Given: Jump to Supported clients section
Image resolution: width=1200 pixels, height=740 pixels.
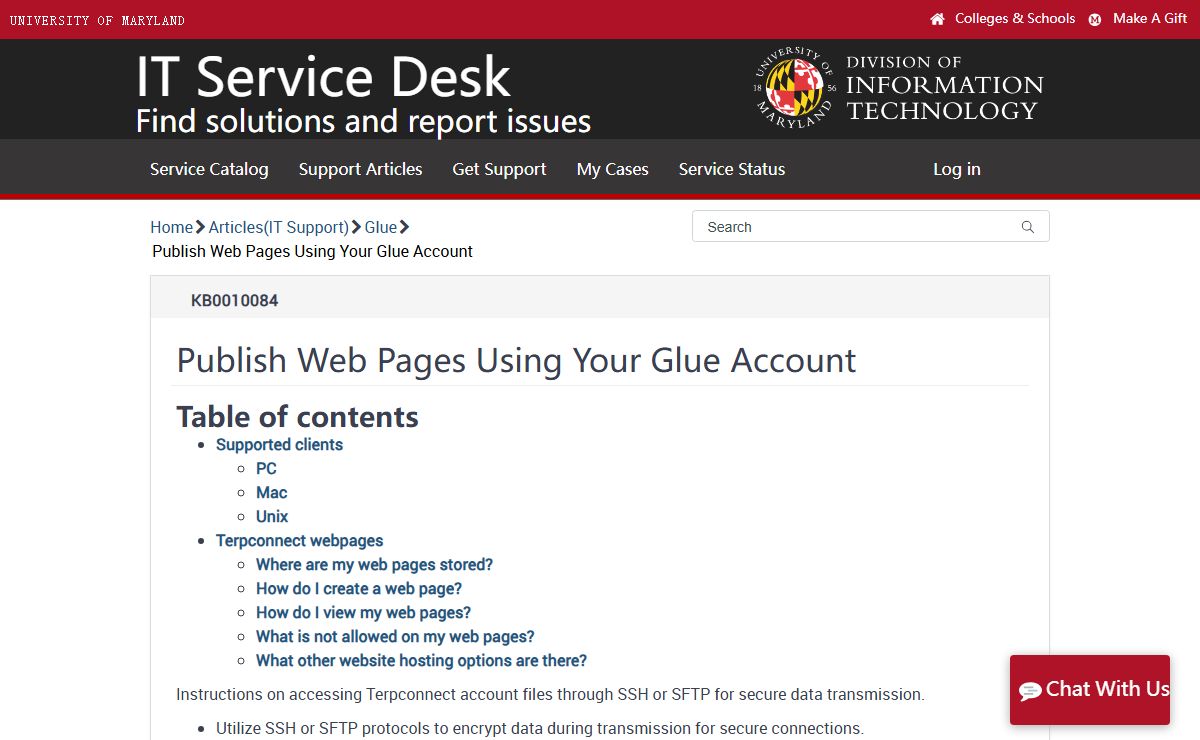Looking at the screenshot, I should pos(279,444).
